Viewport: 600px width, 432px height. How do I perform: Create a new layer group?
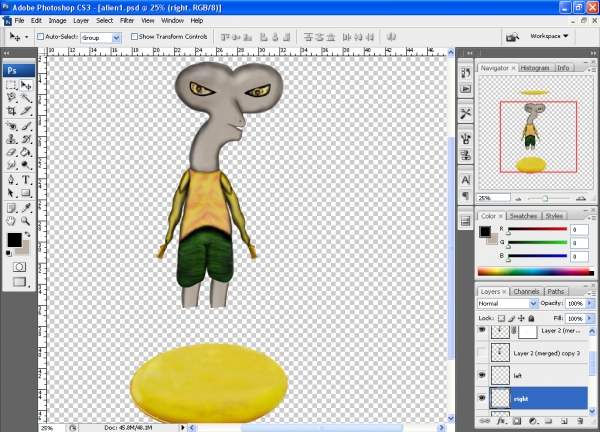point(548,421)
